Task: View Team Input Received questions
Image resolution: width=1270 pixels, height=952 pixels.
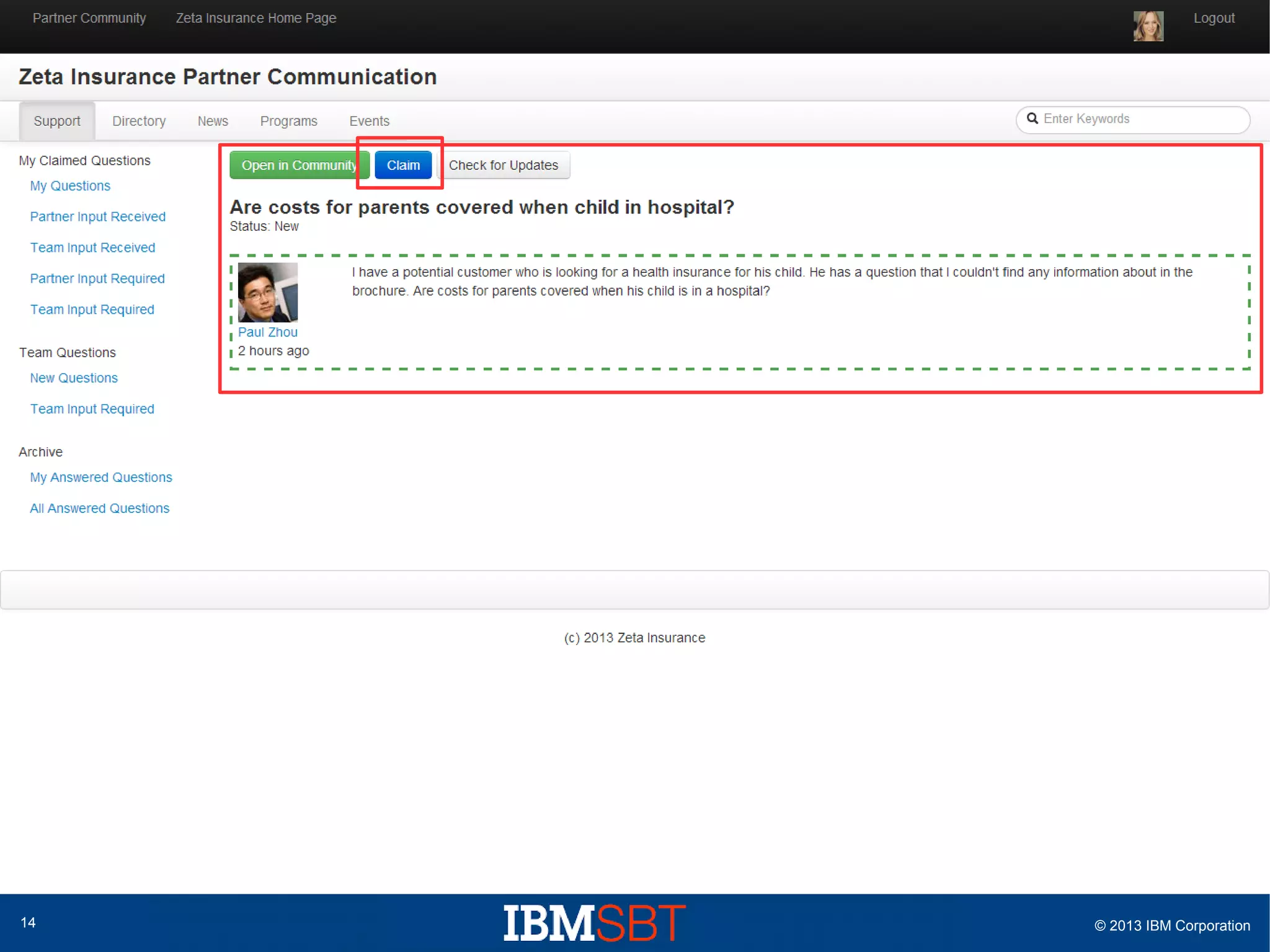Action: point(92,247)
